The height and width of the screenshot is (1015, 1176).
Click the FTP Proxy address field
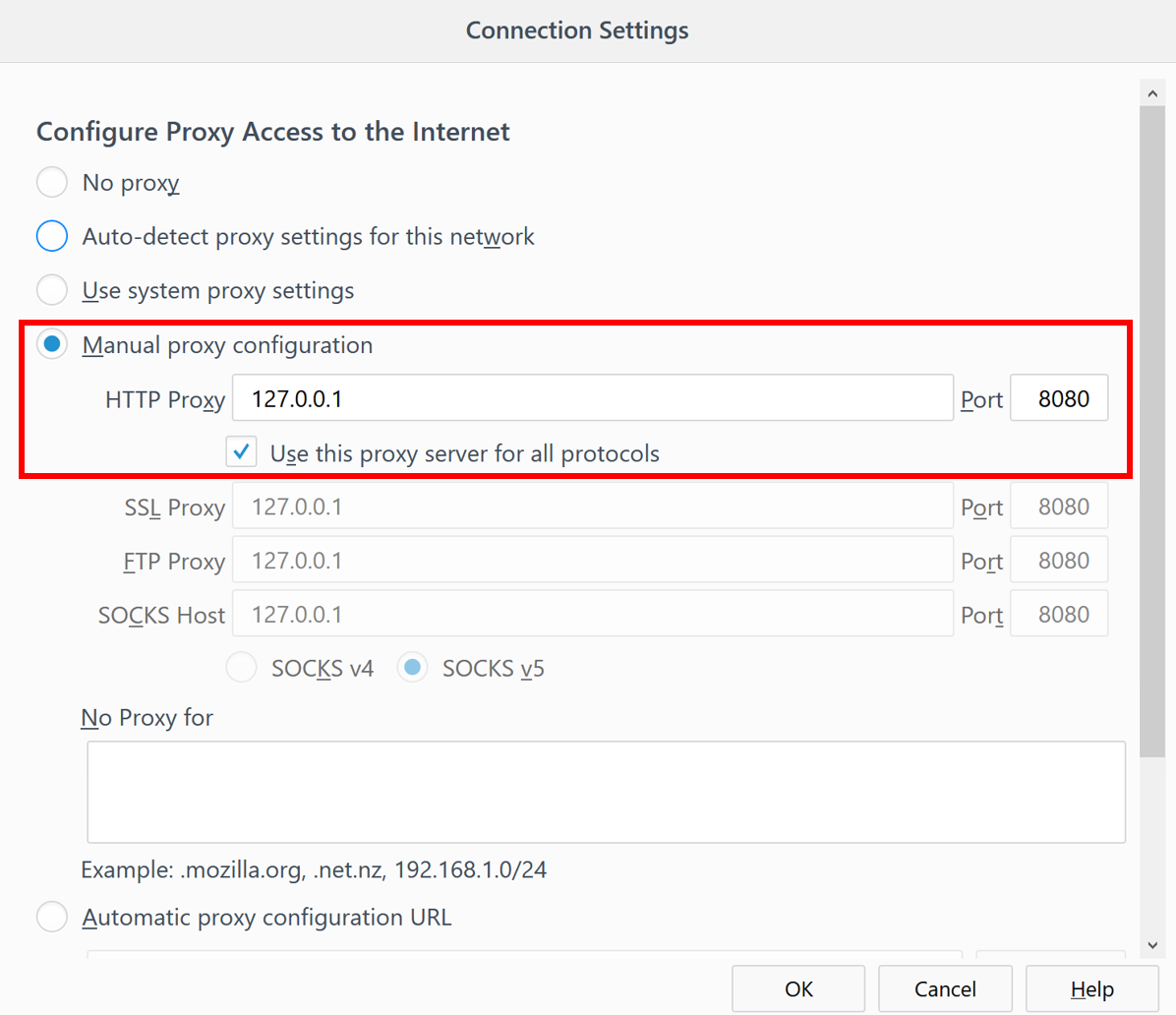tap(592, 561)
